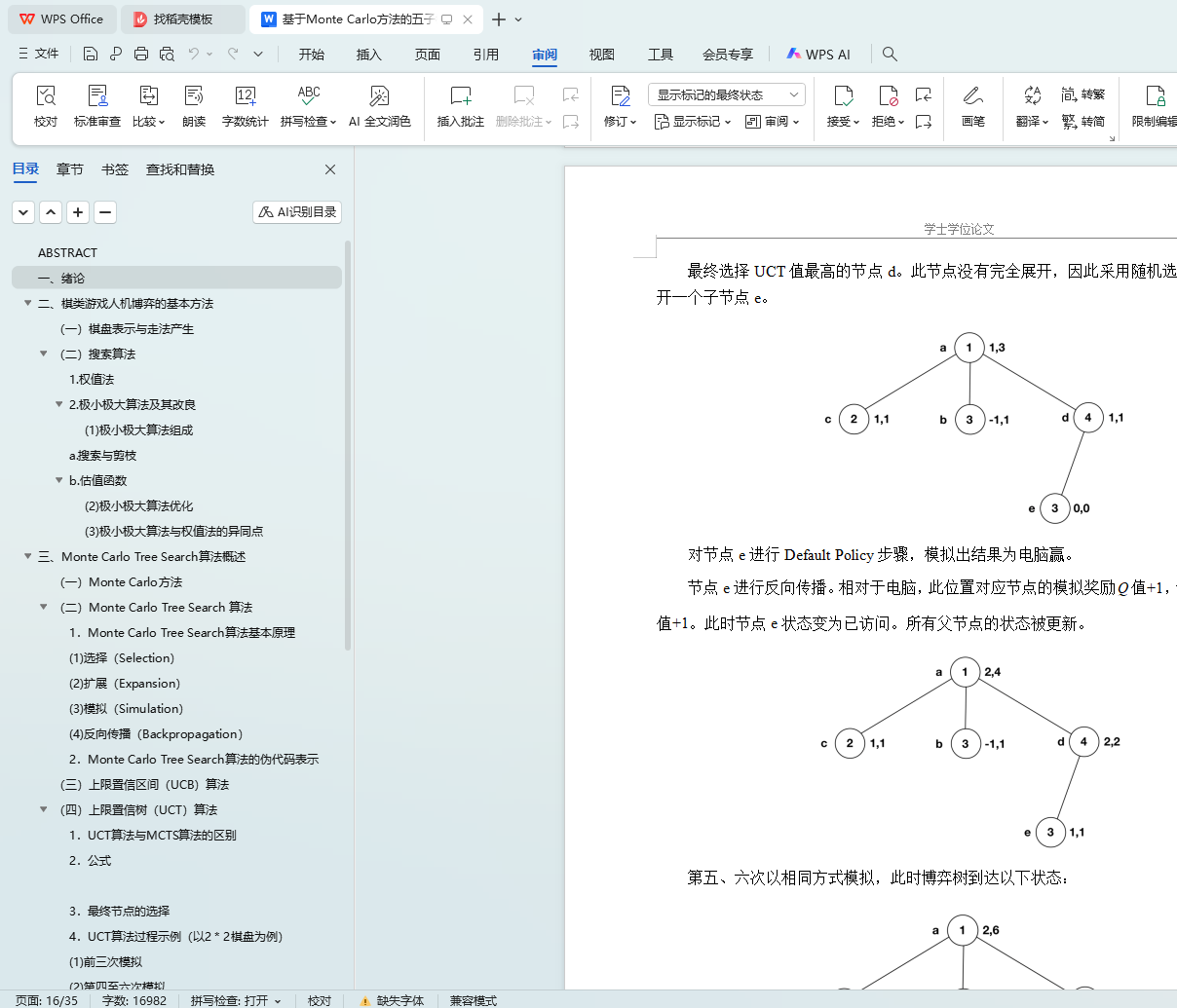Collapse outline levels with up chevron button

pyautogui.click(x=51, y=211)
